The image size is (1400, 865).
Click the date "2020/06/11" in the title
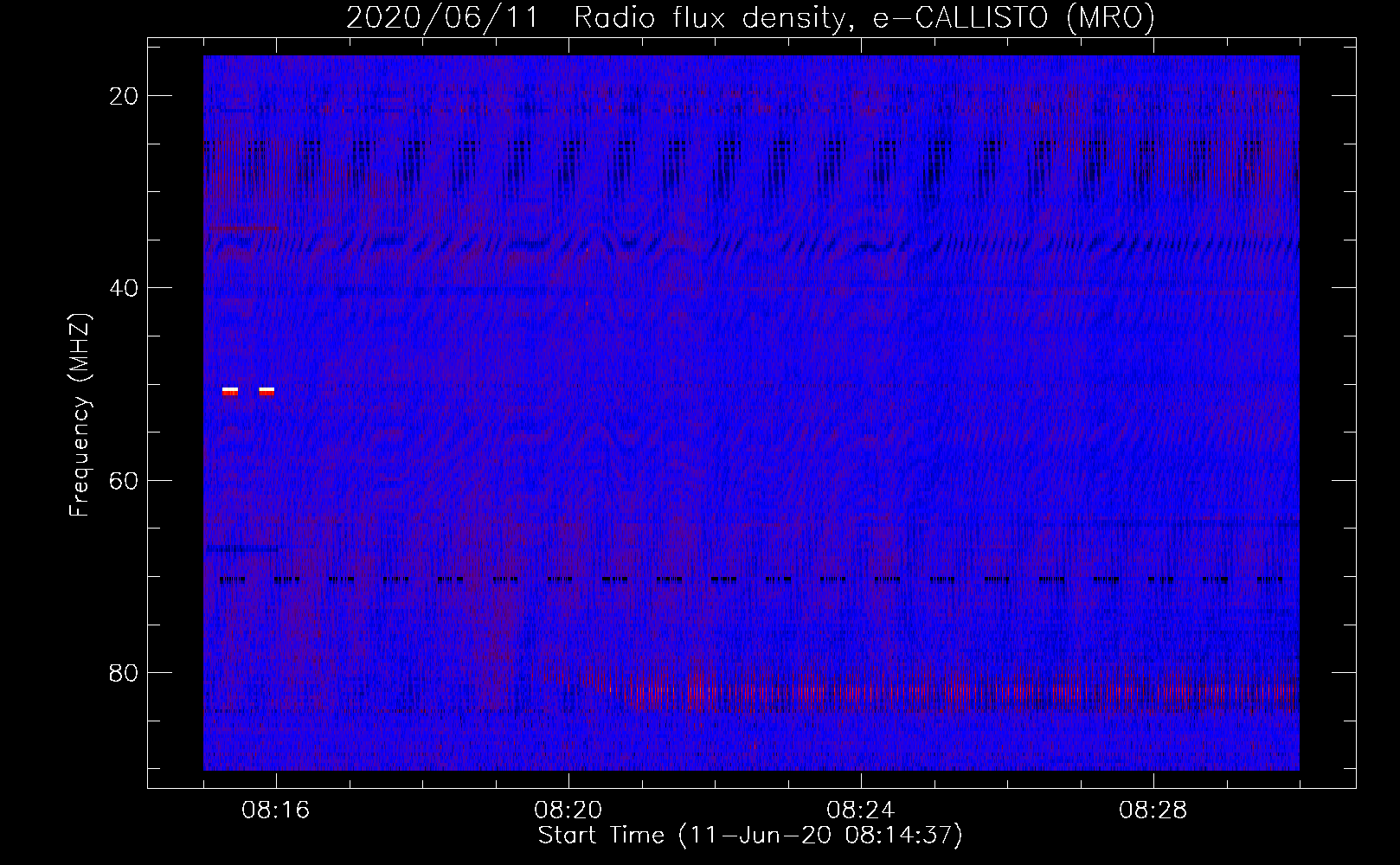pyautogui.click(x=441, y=17)
